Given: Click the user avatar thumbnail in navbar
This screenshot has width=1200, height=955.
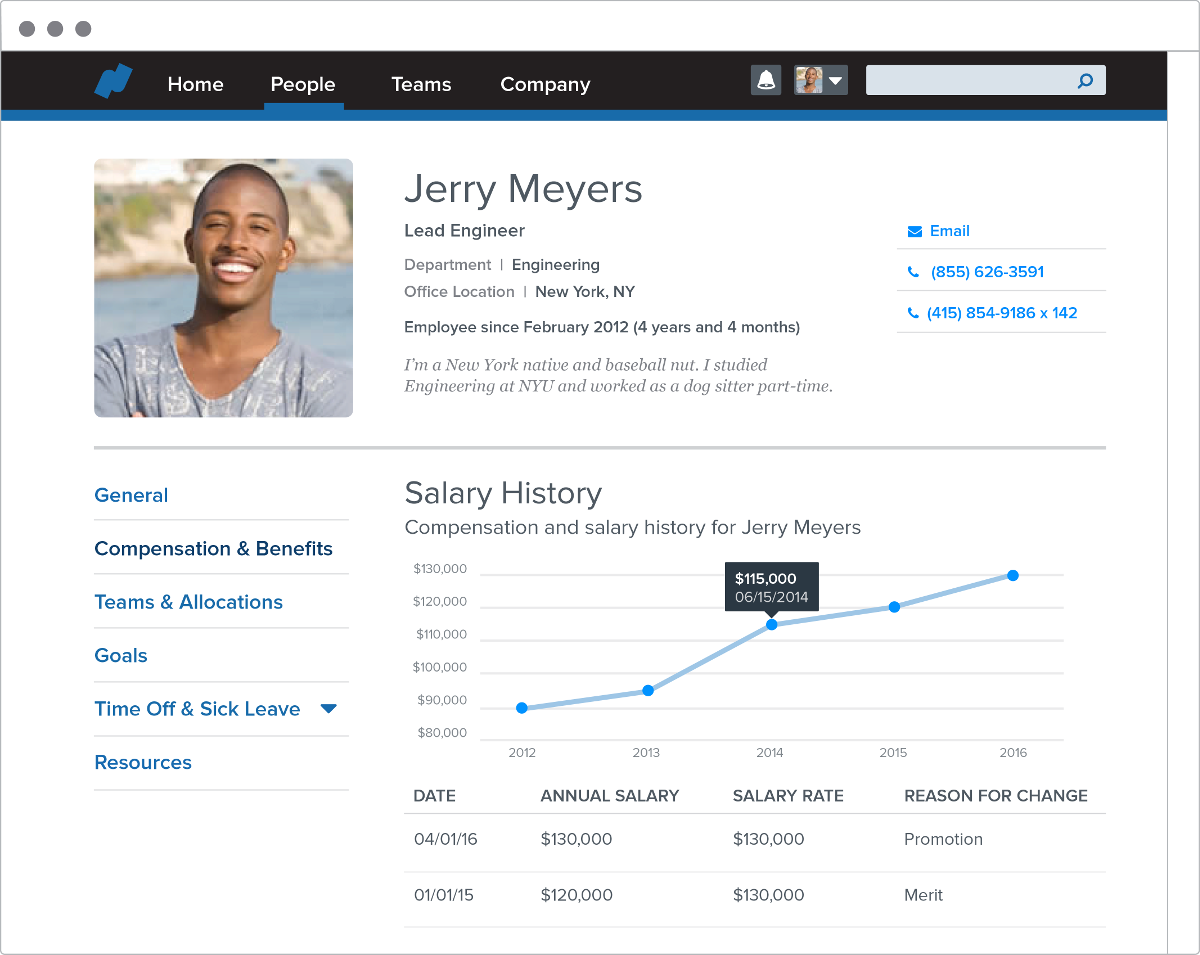Looking at the screenshot, I should pyautogui.click(x=809, y=80).
